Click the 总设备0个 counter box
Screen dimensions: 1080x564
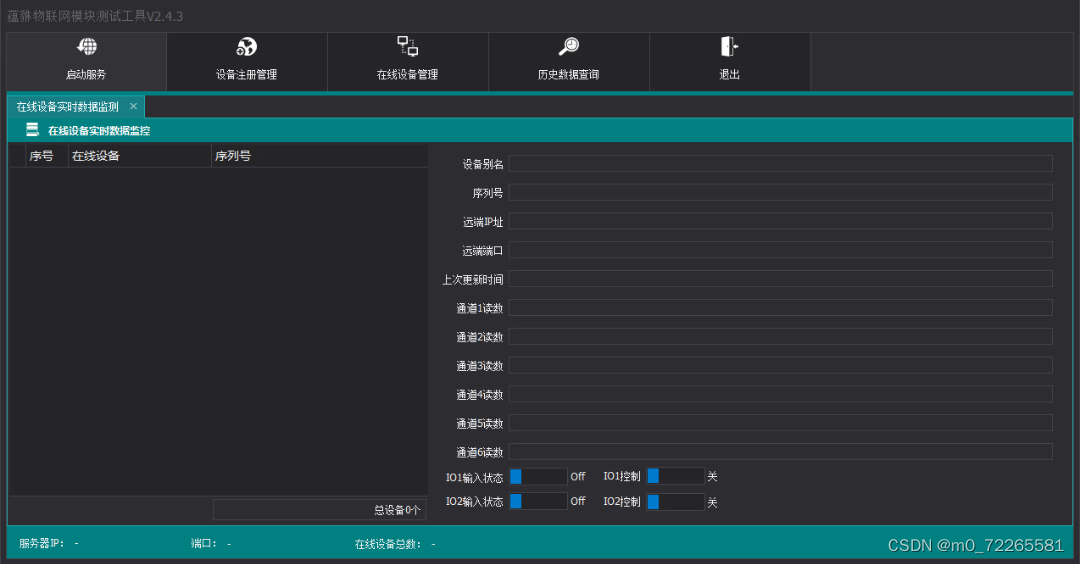coord(320,510)
